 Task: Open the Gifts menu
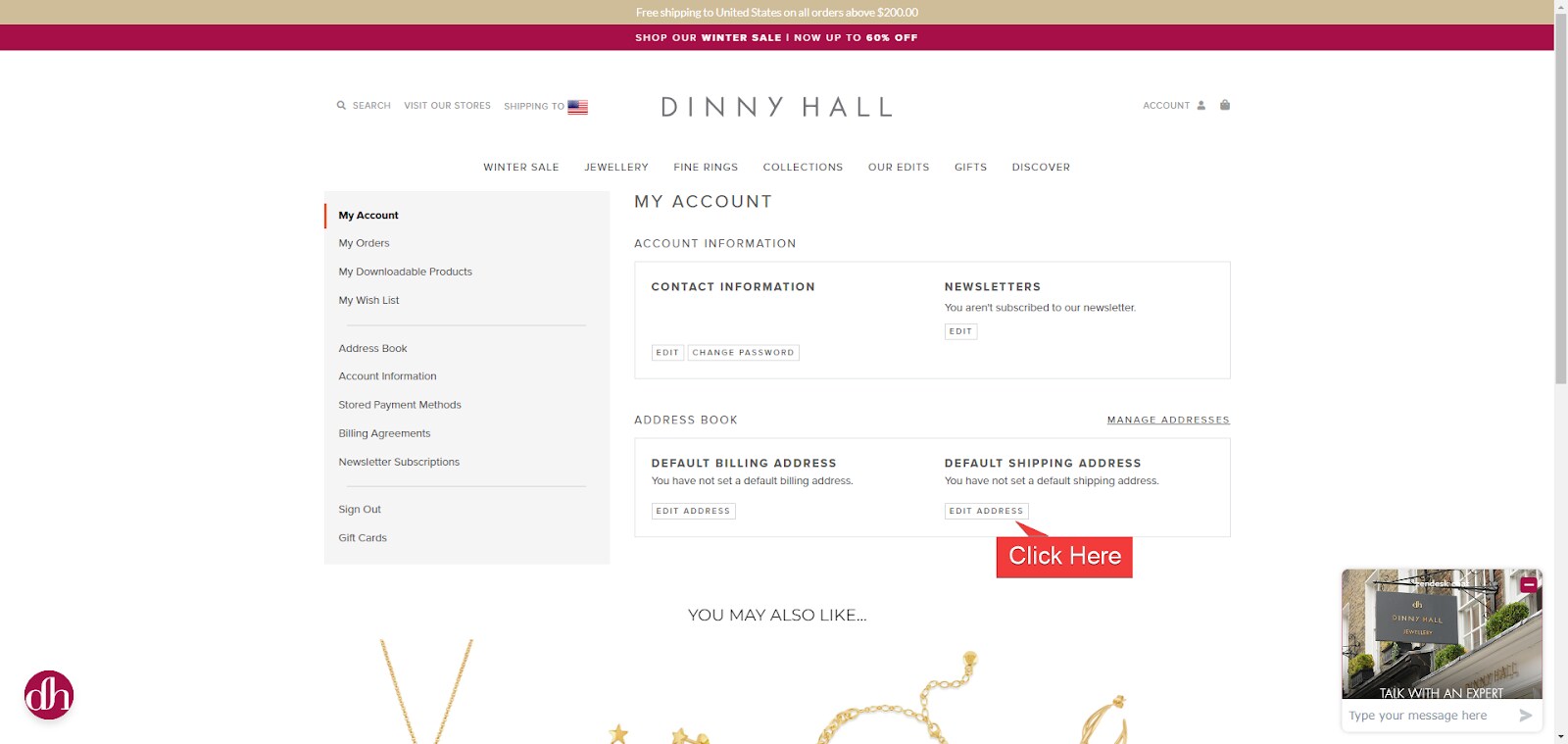[x=970, y=168]
